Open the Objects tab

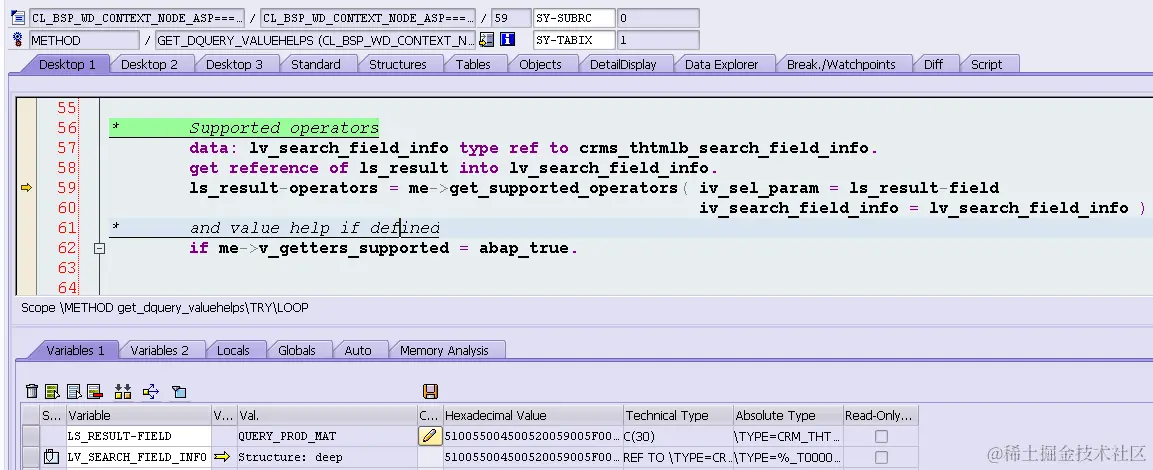[x=540, y=65]
